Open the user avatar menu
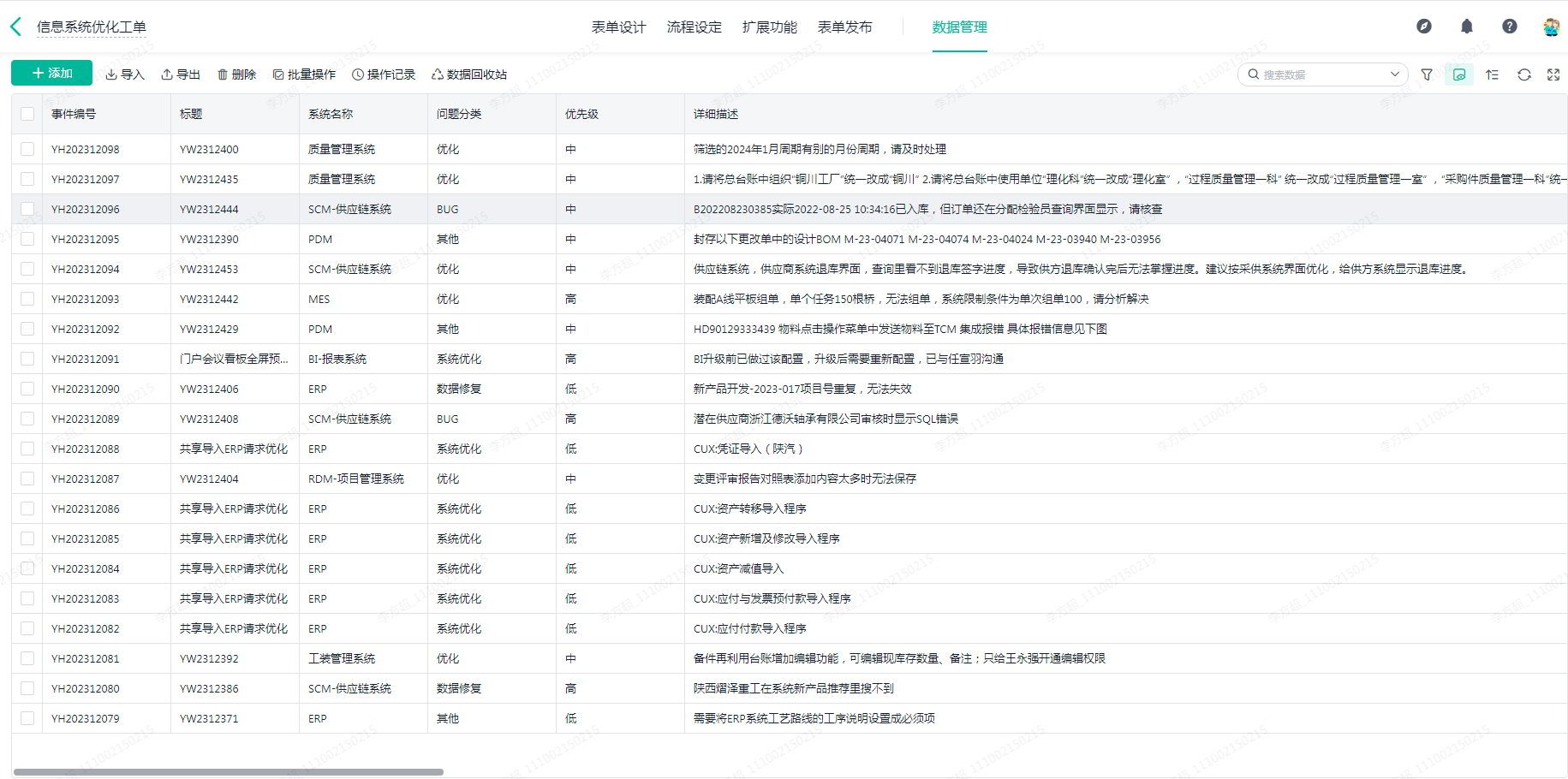 click(1551, 27)
